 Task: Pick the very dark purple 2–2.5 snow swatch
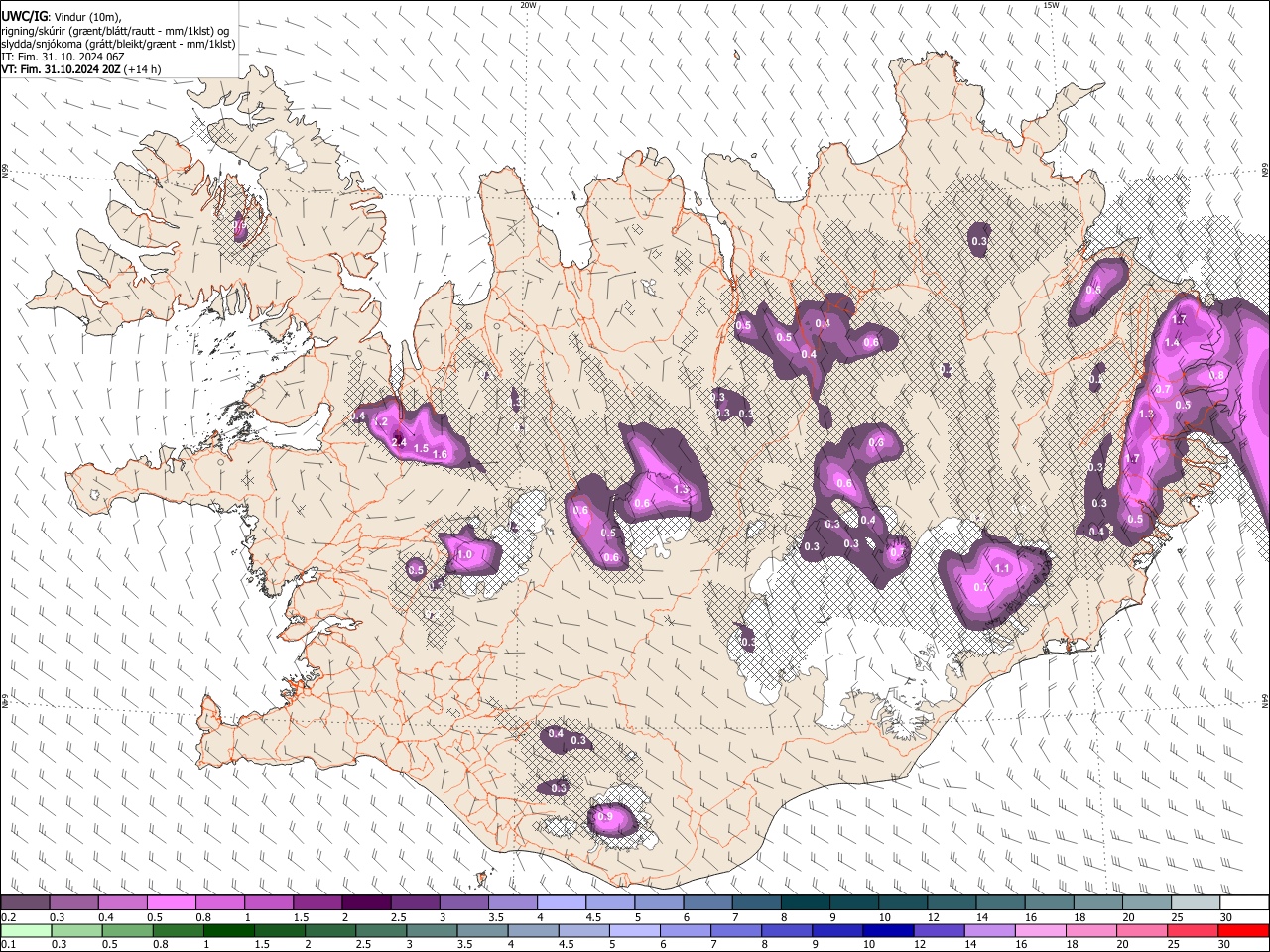[366, 902]
